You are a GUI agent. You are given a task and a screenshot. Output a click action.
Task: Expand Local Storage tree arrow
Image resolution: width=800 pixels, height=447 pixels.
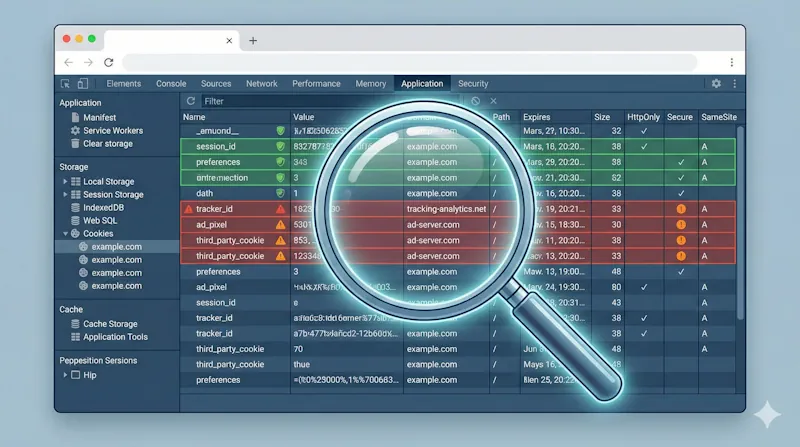pyautogui.click(x=65, y=181)
